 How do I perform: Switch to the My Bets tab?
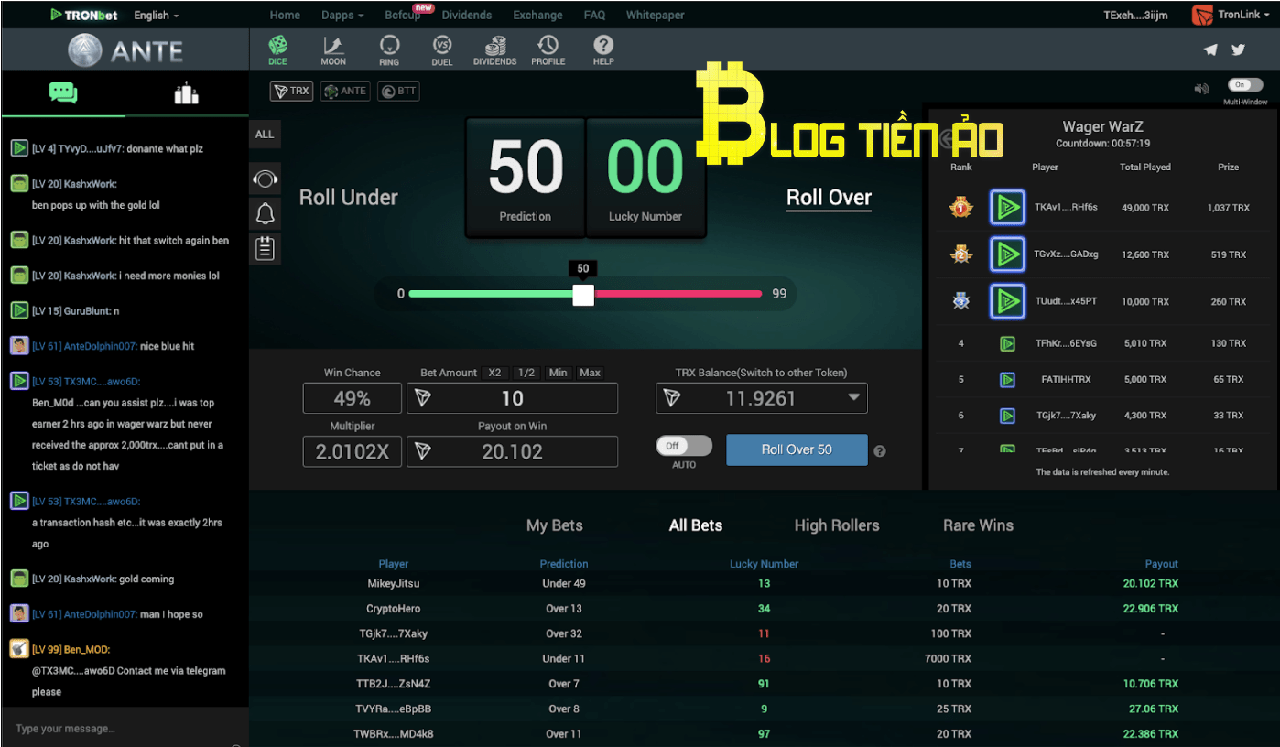pyautogui.click(x=554, y=525)
